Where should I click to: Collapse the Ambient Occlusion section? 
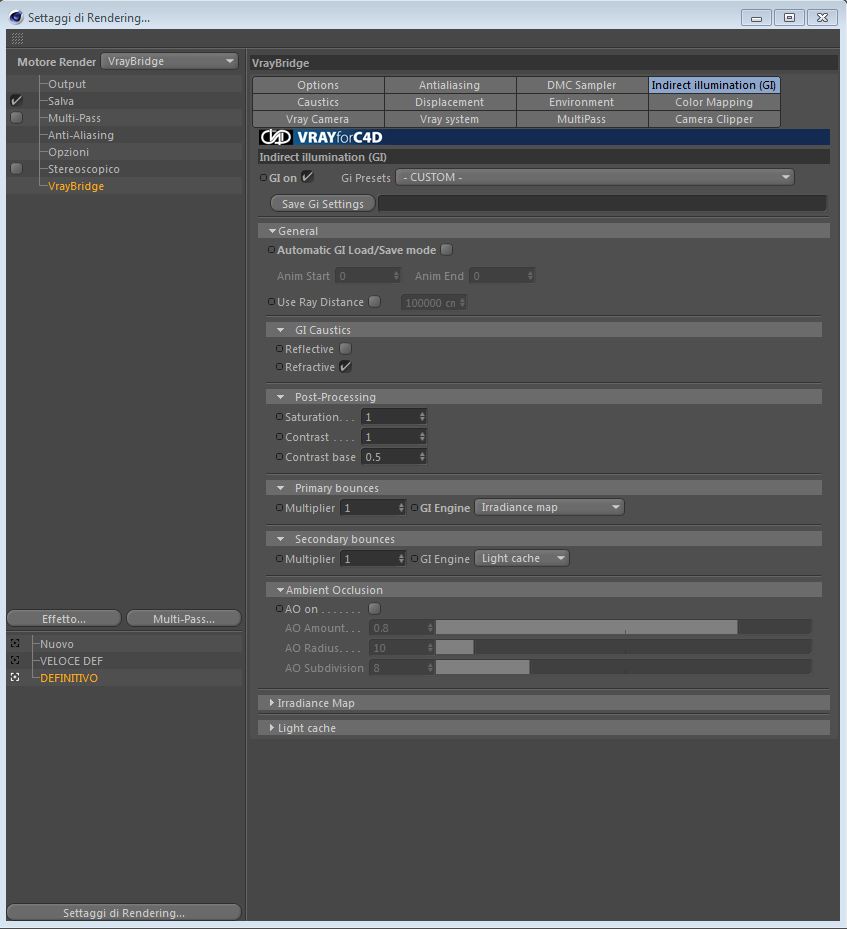281,590
